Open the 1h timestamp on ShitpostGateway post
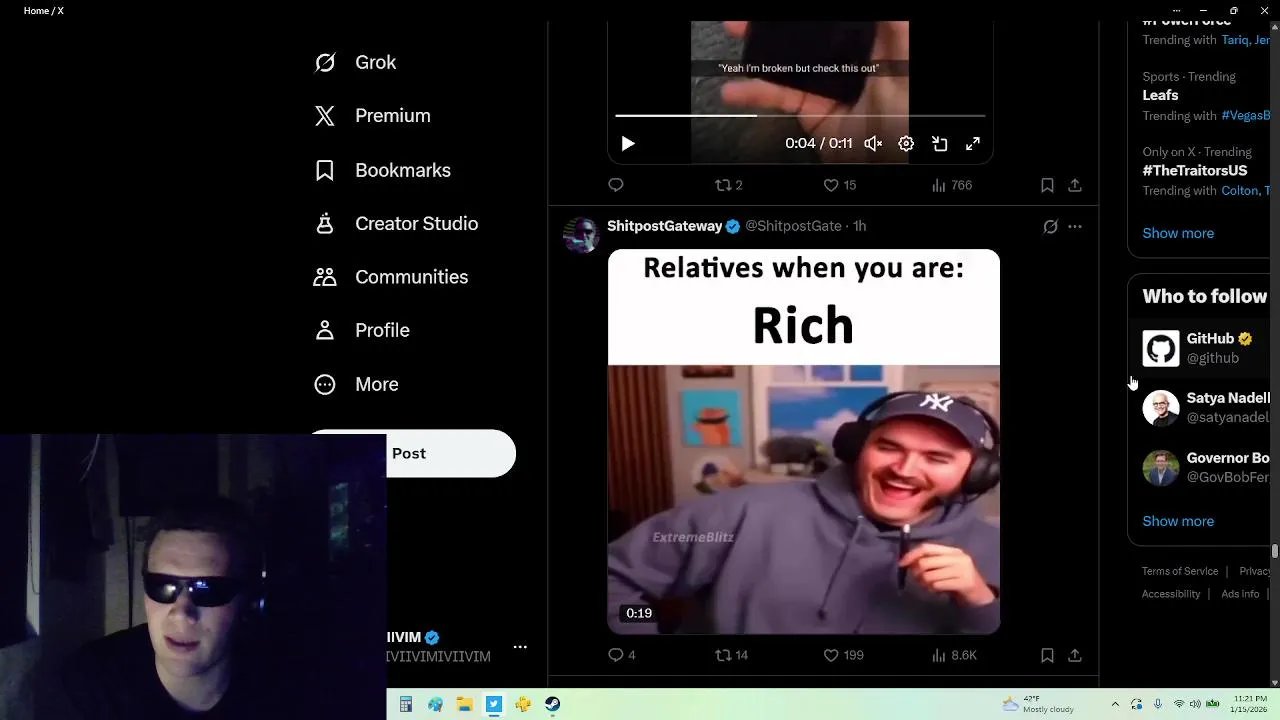 coord(859,226)
